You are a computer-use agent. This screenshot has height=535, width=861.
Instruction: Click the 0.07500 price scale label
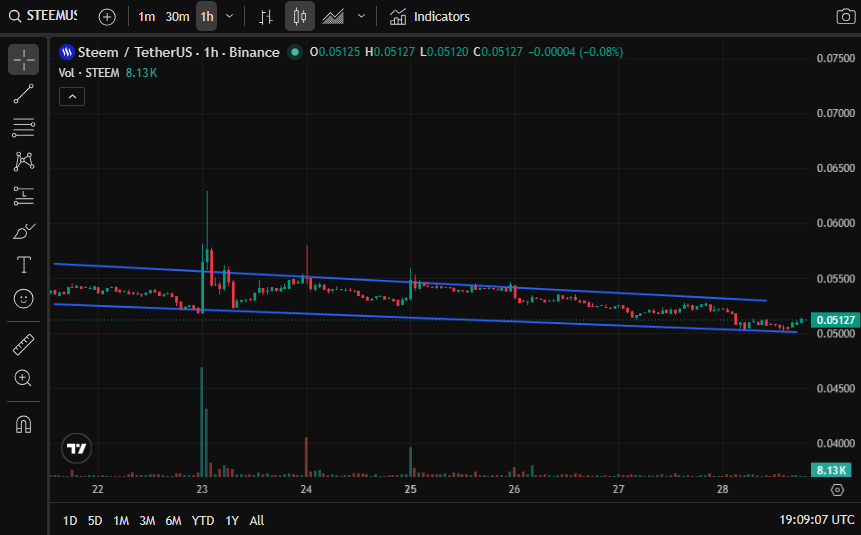[x=835, y=58]
